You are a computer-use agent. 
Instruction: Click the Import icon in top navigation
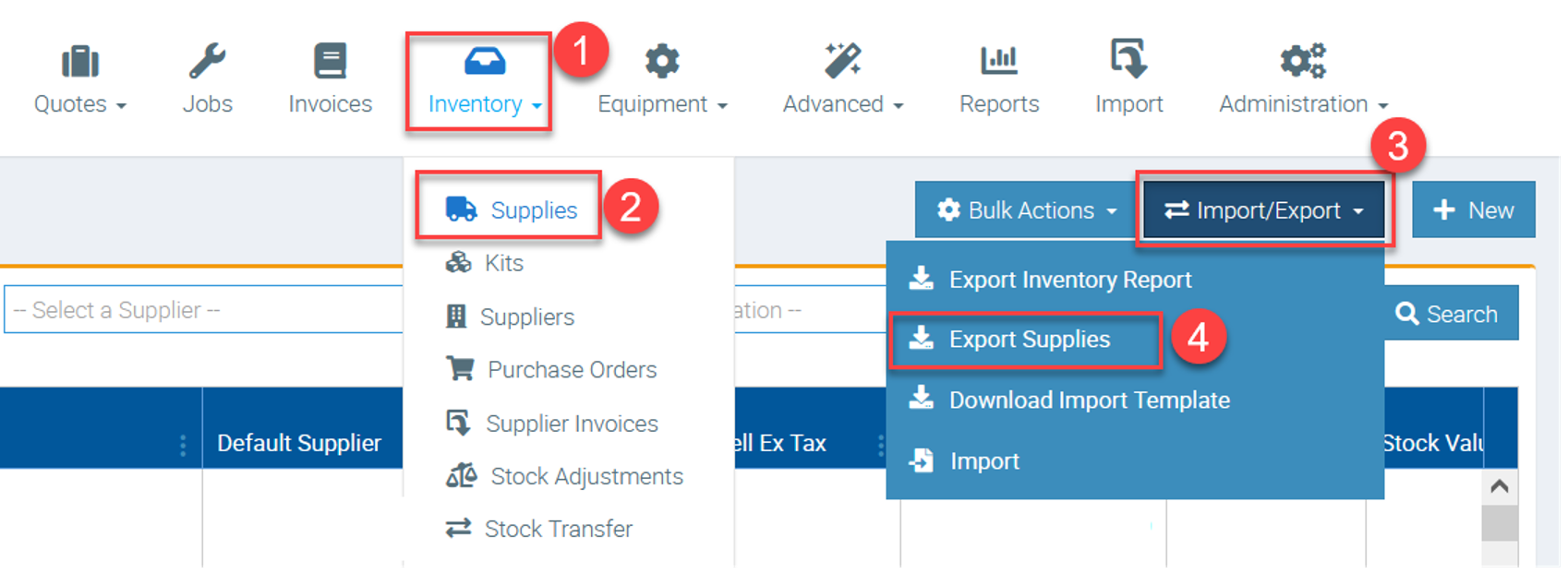(1128, 60)
